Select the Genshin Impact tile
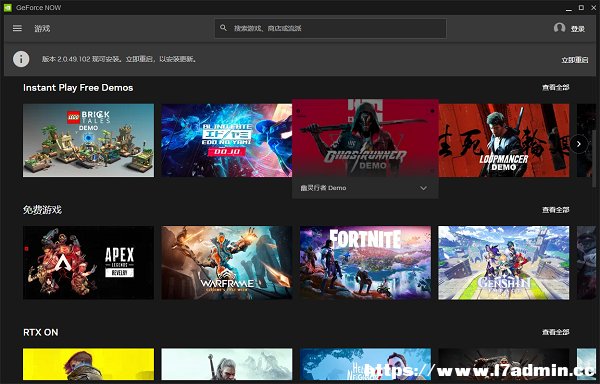The width and height of the screenshot is (600, 384). click(x=504, y=263)
